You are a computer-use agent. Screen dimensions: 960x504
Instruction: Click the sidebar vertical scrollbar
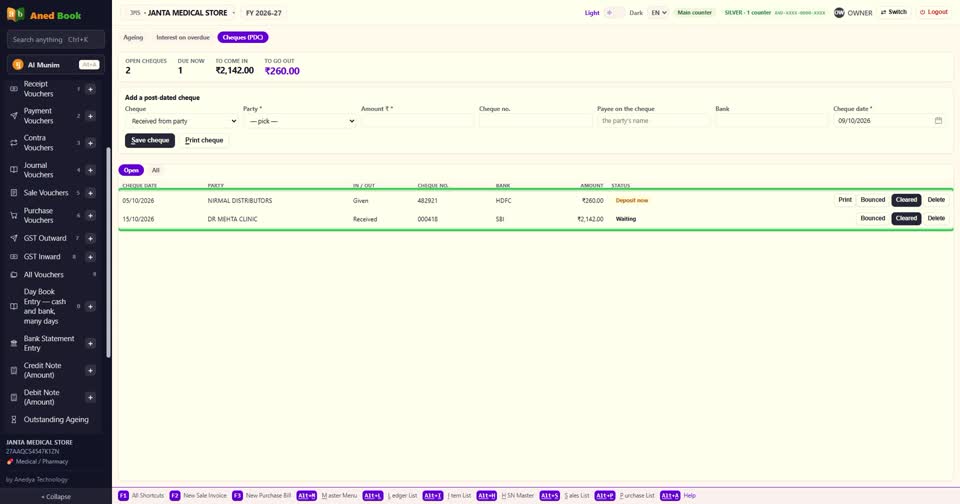tap(108, 252)
